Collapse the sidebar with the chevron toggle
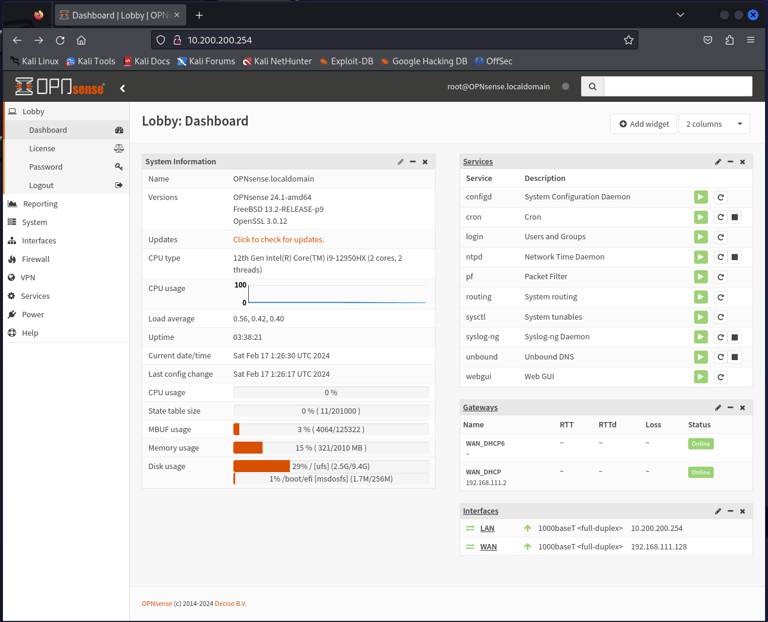 coord(122,88)
